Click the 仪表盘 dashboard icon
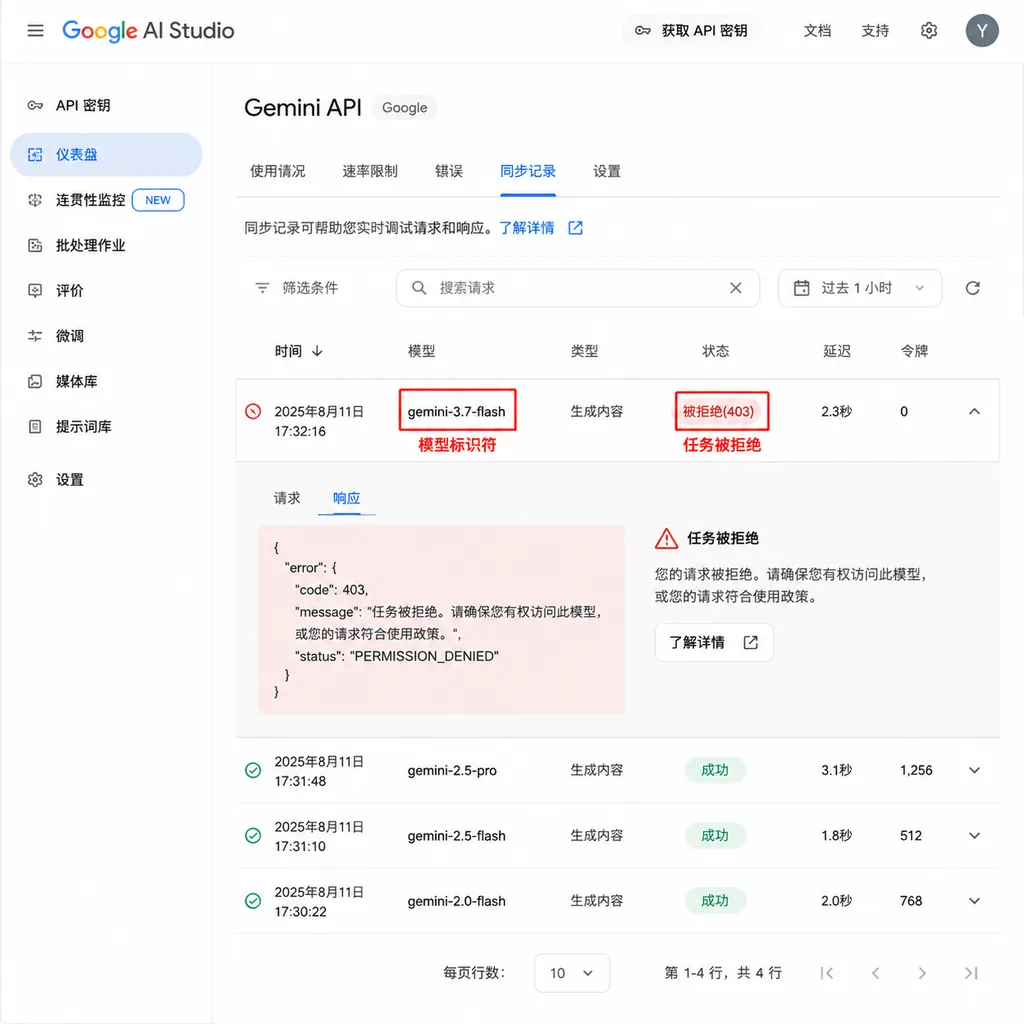The image size is (1024, 1024). point(35,155)
